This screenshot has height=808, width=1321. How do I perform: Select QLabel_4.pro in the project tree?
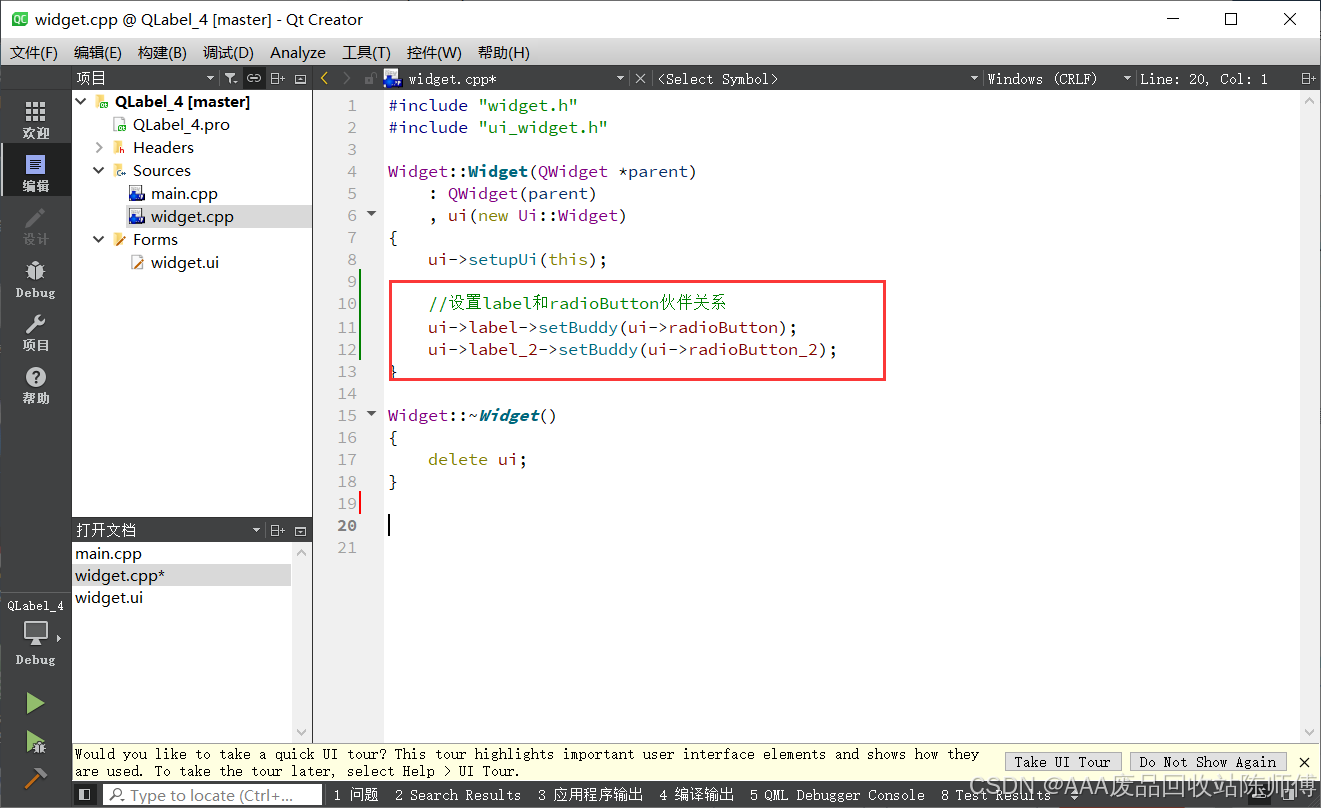pyautogui.click(x=180, y=125)
